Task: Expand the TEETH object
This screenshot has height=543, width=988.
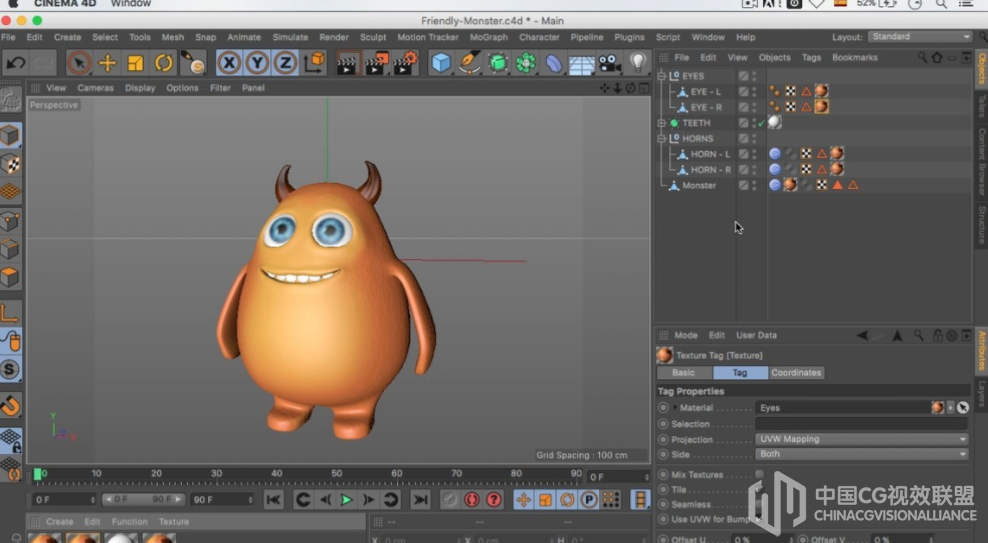Action: [x=661, y=123]
